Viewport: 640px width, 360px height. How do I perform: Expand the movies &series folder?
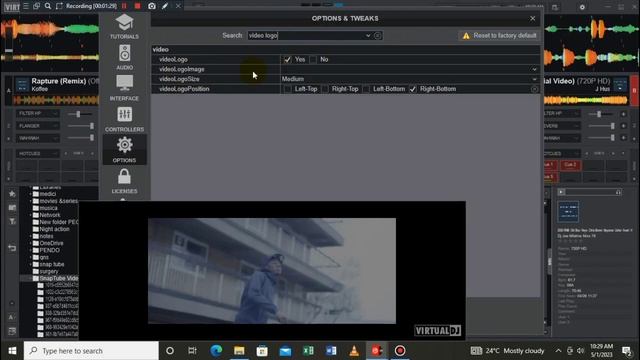pos(31,201)
